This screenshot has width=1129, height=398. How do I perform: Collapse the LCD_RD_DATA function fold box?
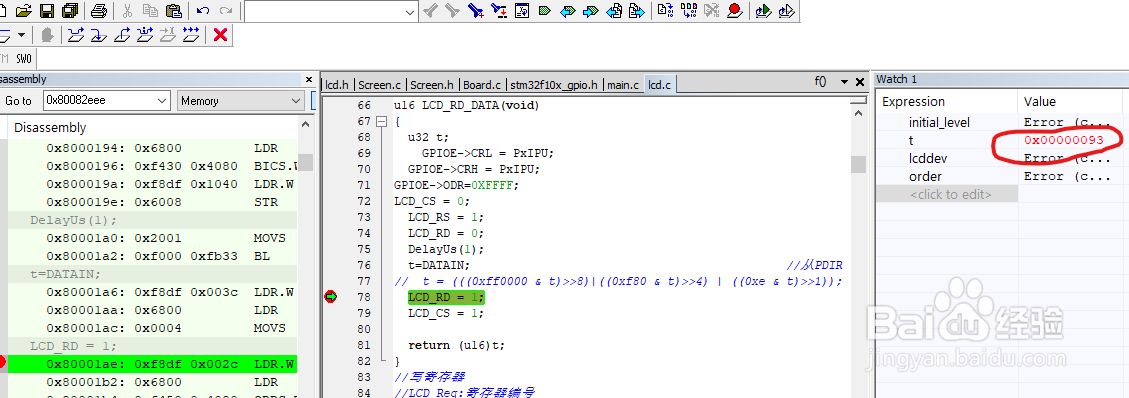point(382,122)
